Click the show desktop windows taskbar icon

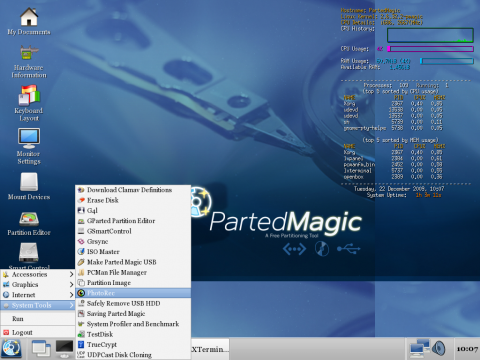pyautogui.click(x=41, y=349)
